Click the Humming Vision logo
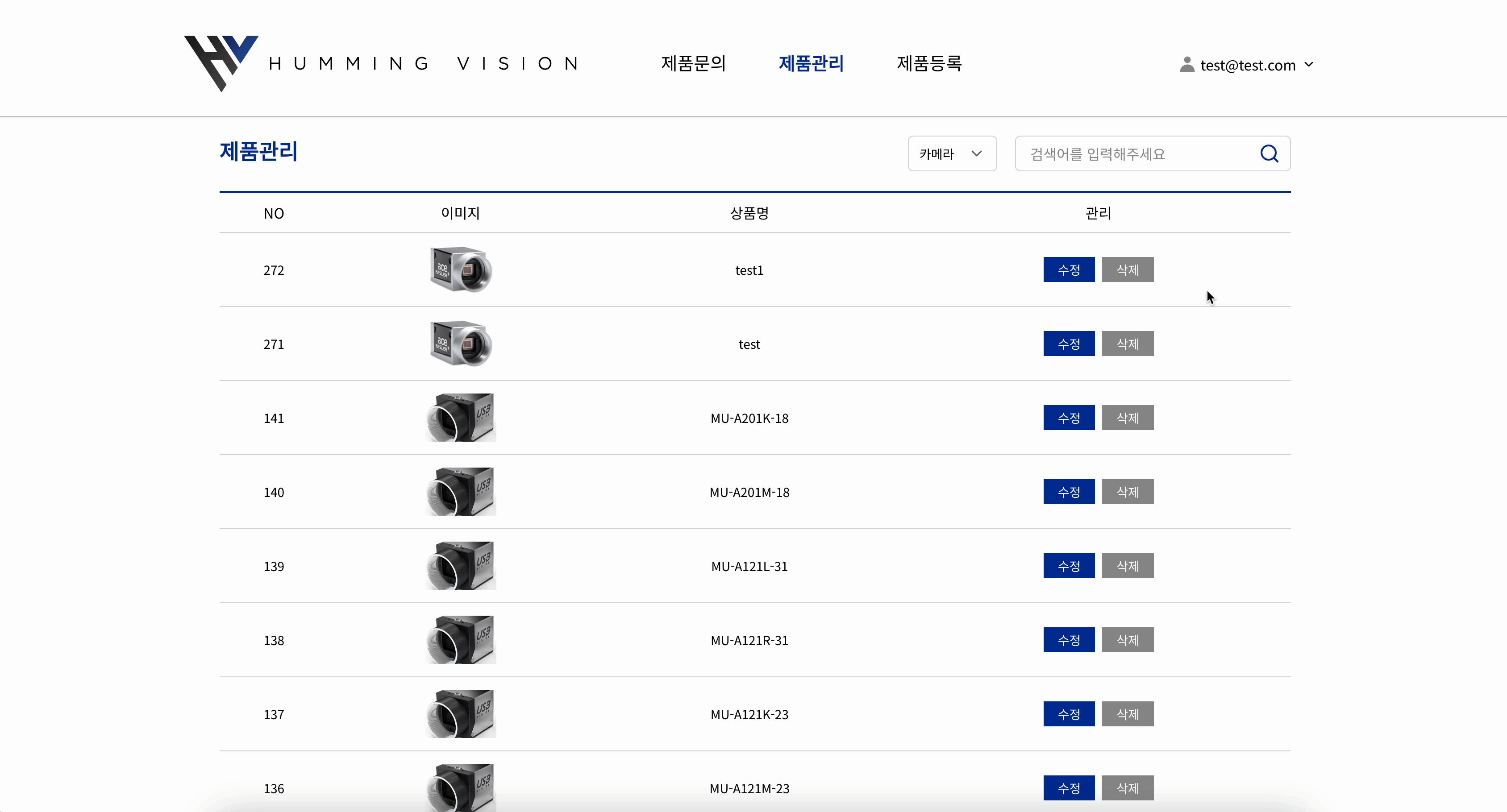 (222, 63)
